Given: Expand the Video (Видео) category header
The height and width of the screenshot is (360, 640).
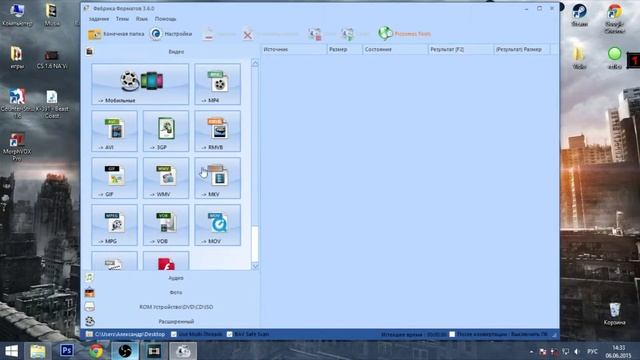Looking at the screenshot, I should click(x=176, y=52).
